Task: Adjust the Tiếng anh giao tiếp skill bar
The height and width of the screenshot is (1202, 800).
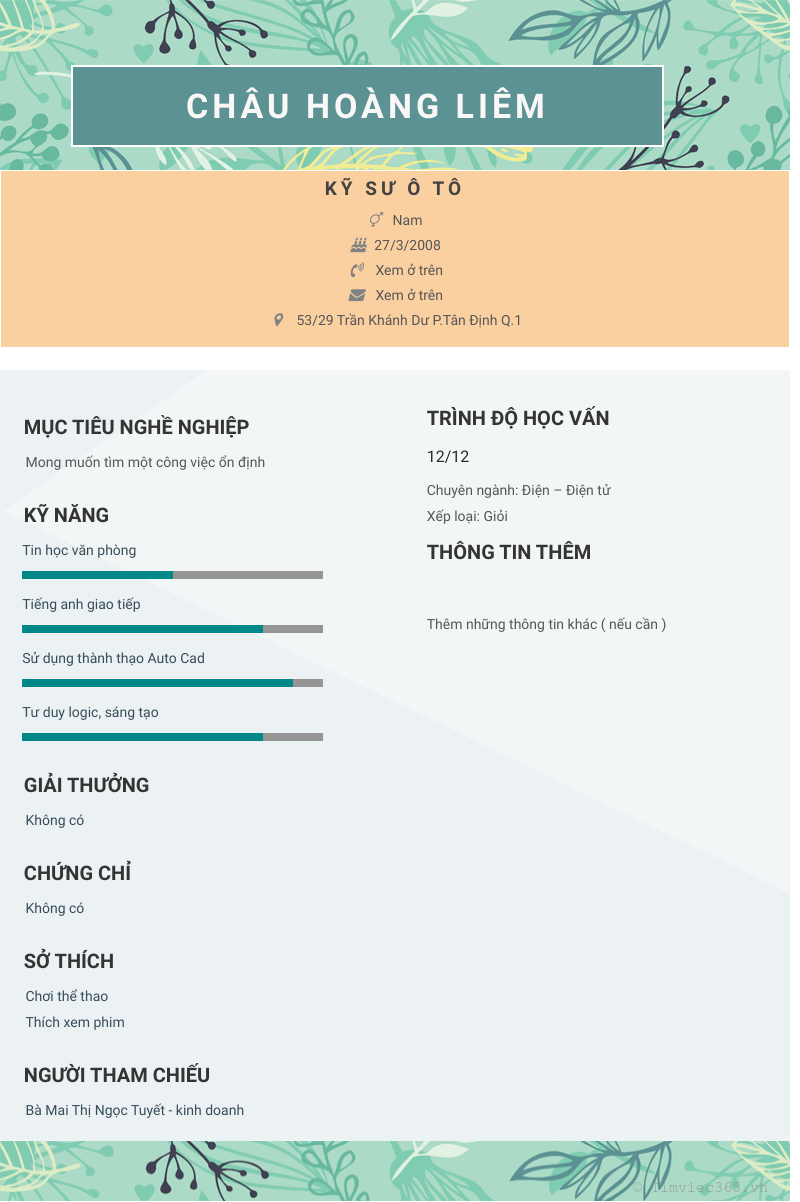Action: coord(172,629)
